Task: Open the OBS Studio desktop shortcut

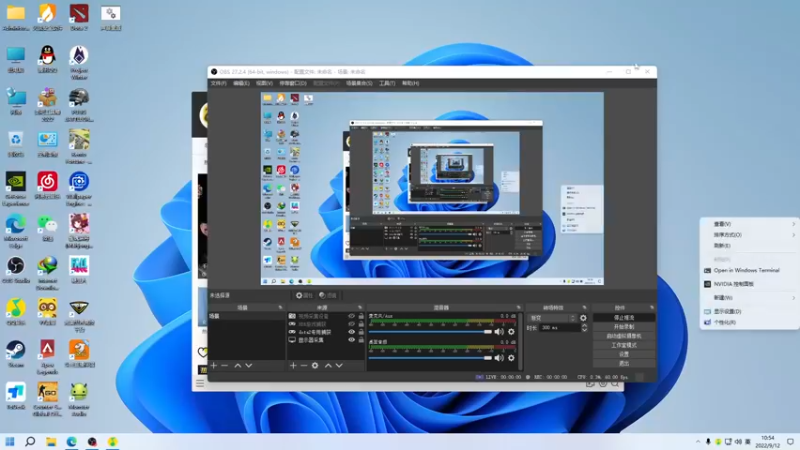Action: [x=16, y=270]
